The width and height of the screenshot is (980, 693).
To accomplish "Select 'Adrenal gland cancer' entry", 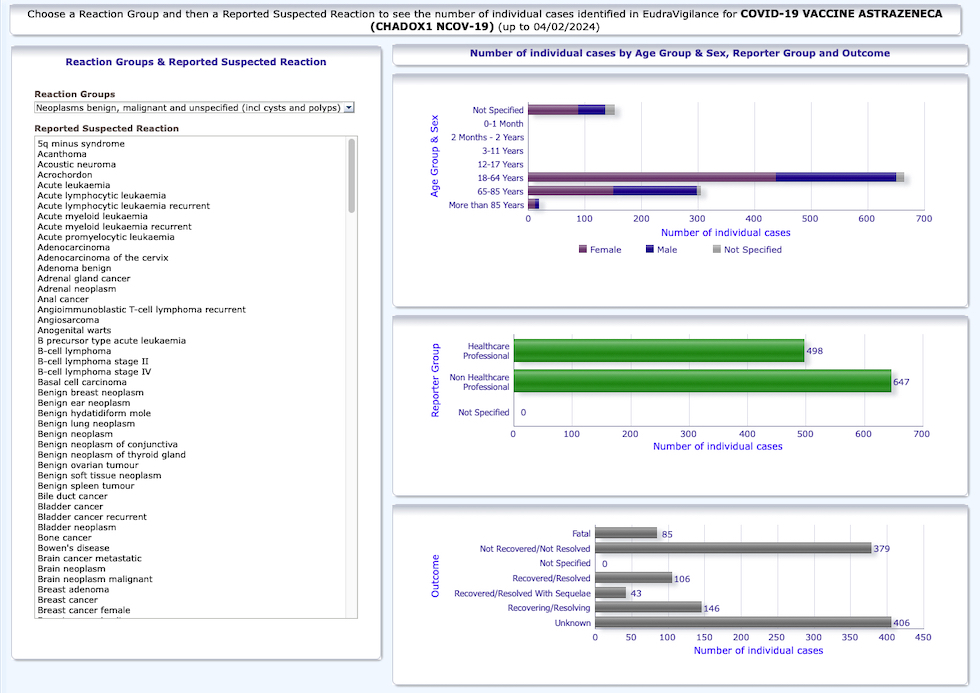I will (x=84, y=279).
